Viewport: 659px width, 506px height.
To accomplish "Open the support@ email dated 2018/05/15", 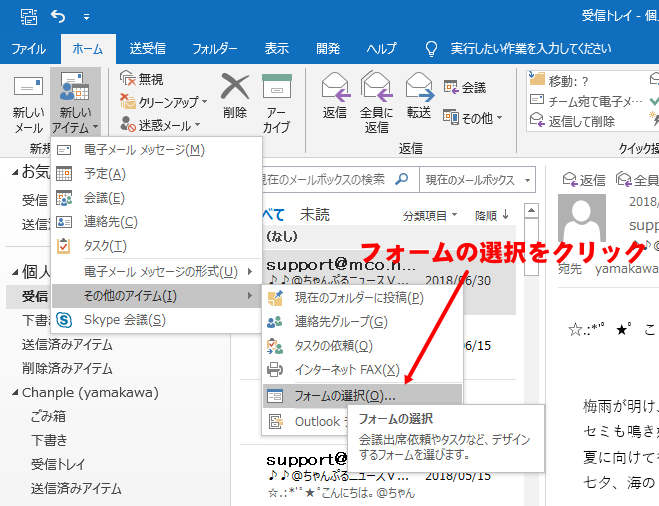I will pyautogui.click(x=378, y=475).
